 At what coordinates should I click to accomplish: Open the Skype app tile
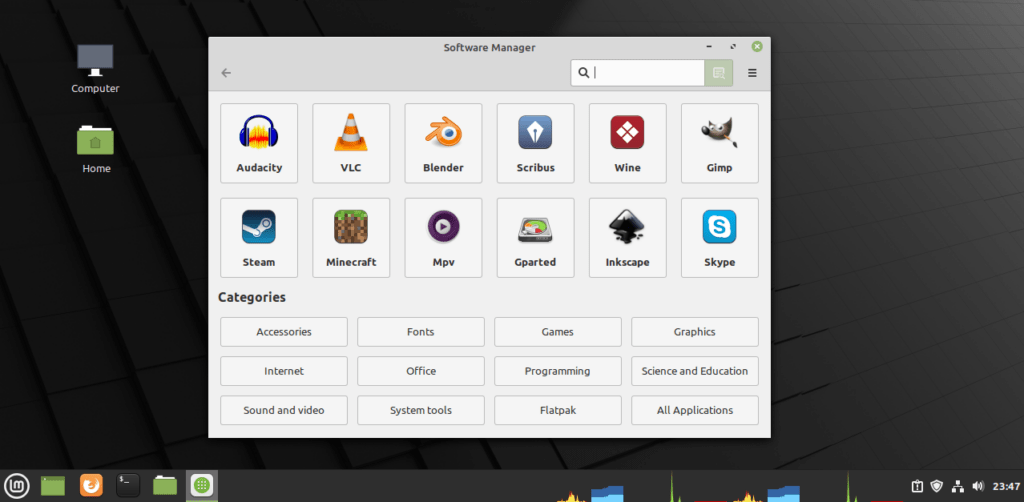tap(720, 238)
